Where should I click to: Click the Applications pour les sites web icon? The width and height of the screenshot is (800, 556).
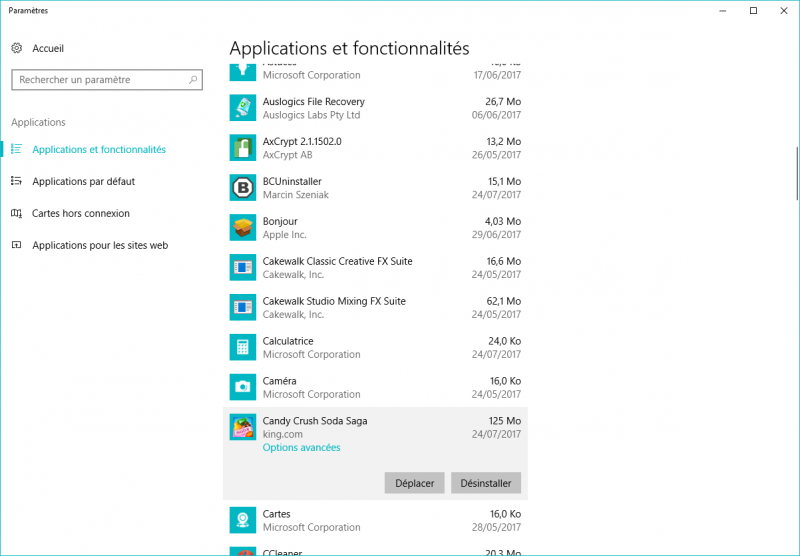[x=16, y=245]
